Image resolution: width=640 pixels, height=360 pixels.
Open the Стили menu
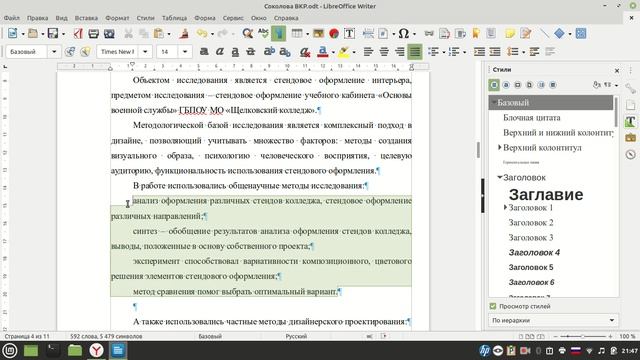[145, 18]
